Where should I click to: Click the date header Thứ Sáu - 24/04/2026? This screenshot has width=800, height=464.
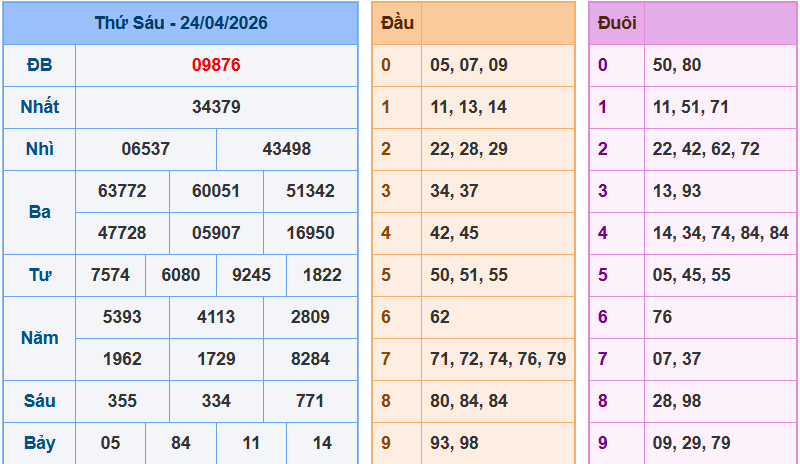click(181, 23)
